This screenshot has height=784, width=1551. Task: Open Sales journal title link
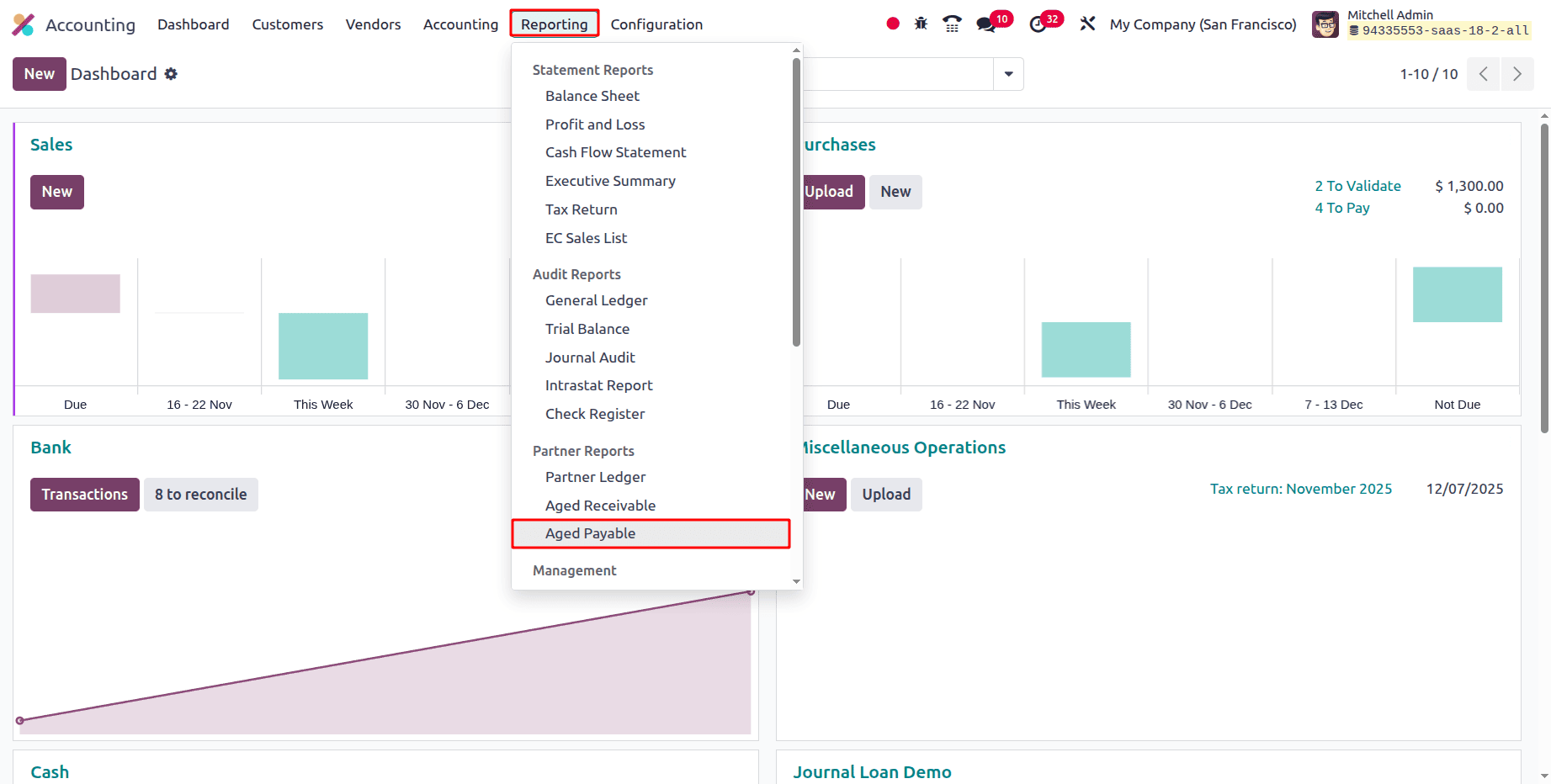point(51,145)
